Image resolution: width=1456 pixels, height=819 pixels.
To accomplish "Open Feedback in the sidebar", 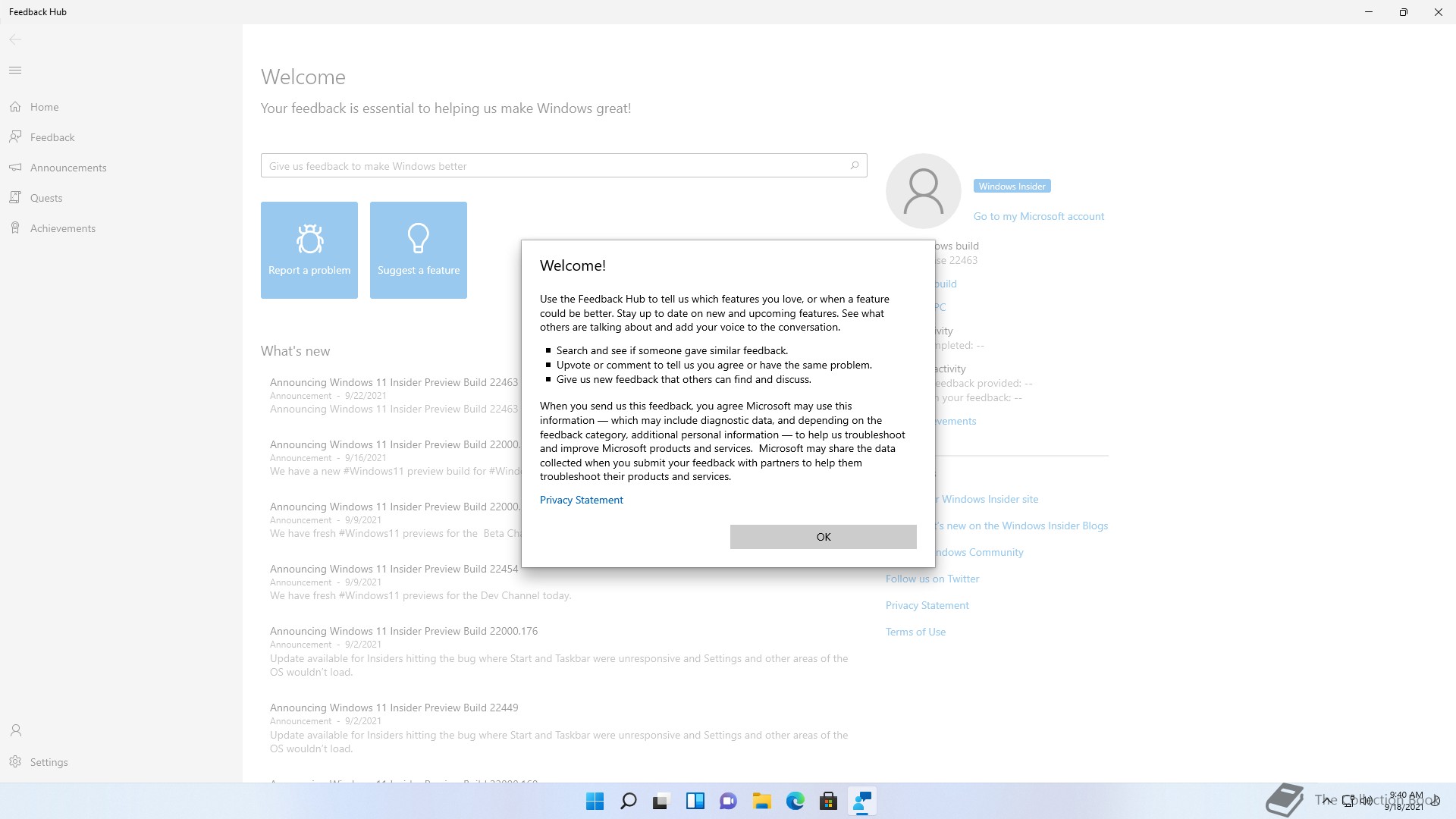I will tap(121, 137).
